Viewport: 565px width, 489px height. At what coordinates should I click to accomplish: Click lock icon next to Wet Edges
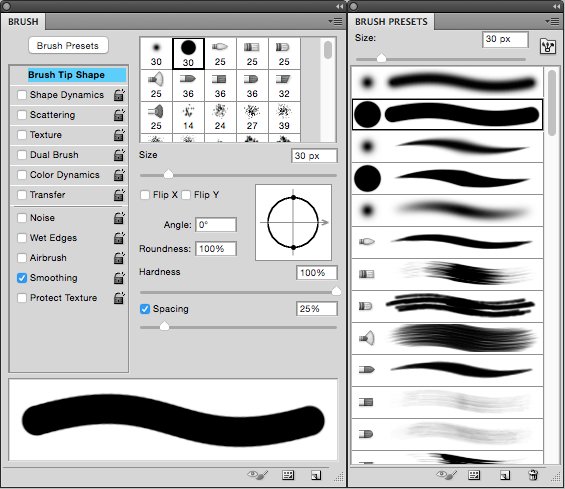click(119, 238)
